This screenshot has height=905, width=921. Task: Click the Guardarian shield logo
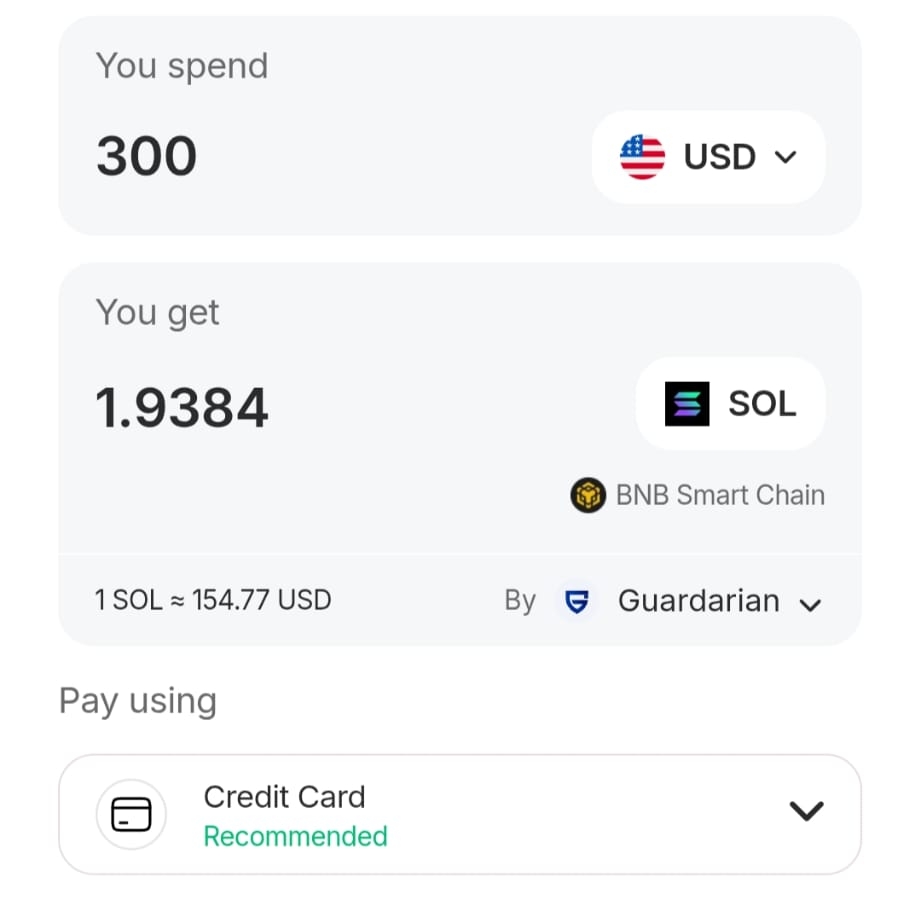[x=576, y=601]
